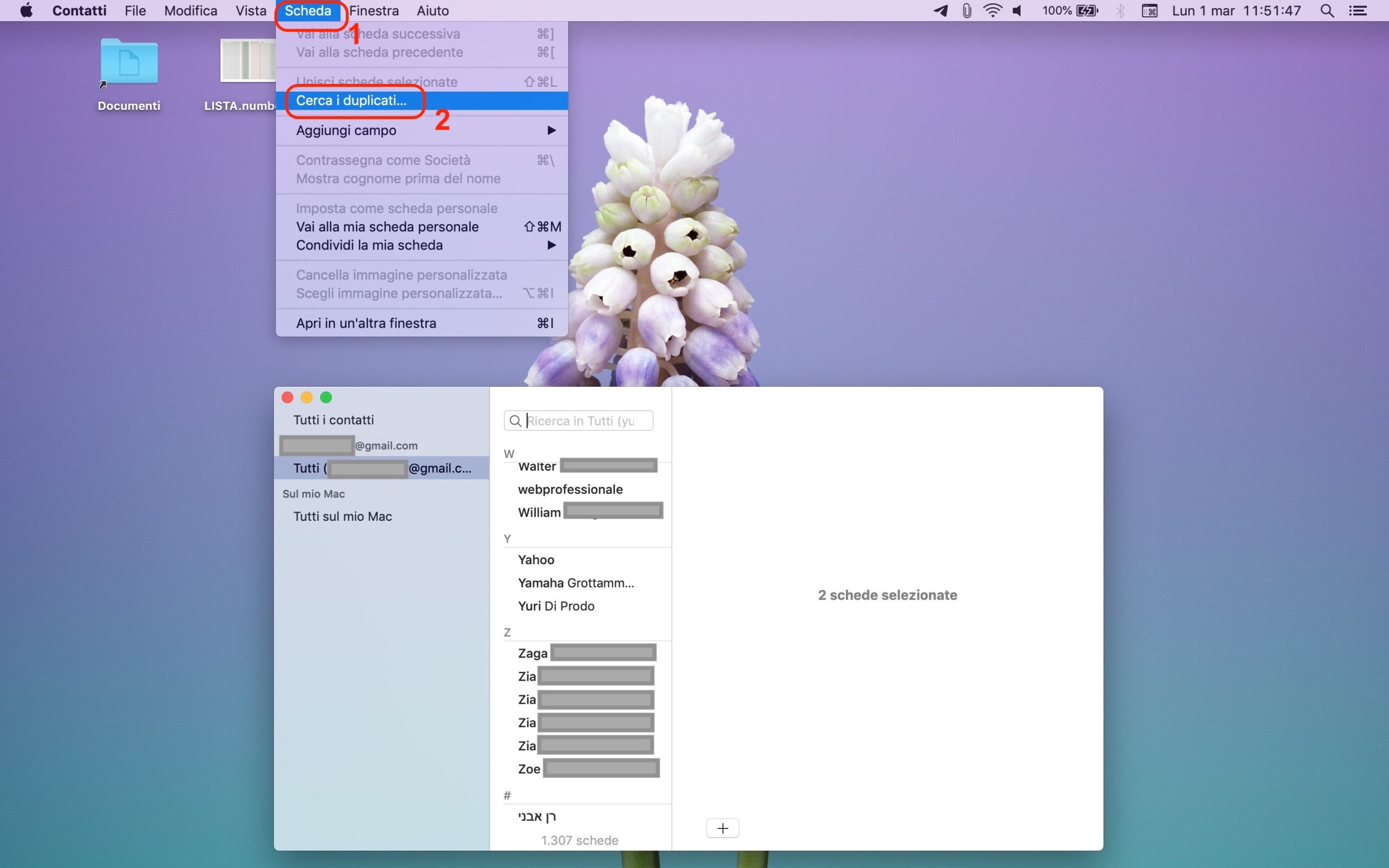This screenshot has width=1389, height=868.
Task: Click the paperclip menu bar icon
Action: (966, 10)
